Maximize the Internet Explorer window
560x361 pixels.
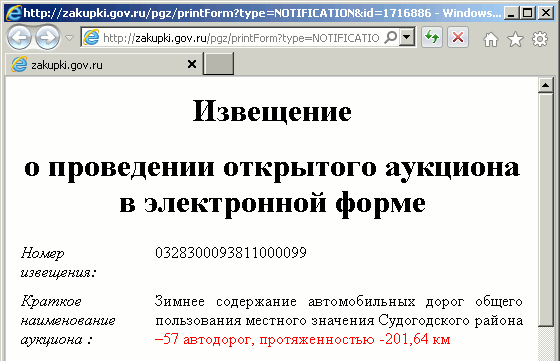[x=528, y=13]
